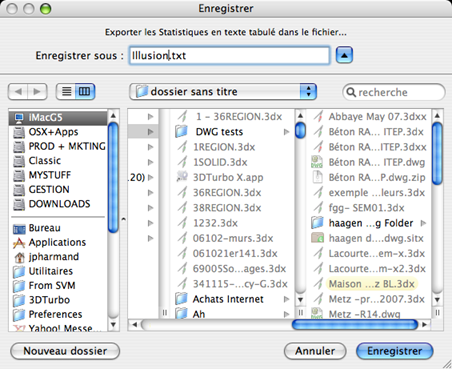Select the 36REGION.3dx file
The width and height of the screenshot is (452, 369).
pyautogui.click(x=219, y=193)
